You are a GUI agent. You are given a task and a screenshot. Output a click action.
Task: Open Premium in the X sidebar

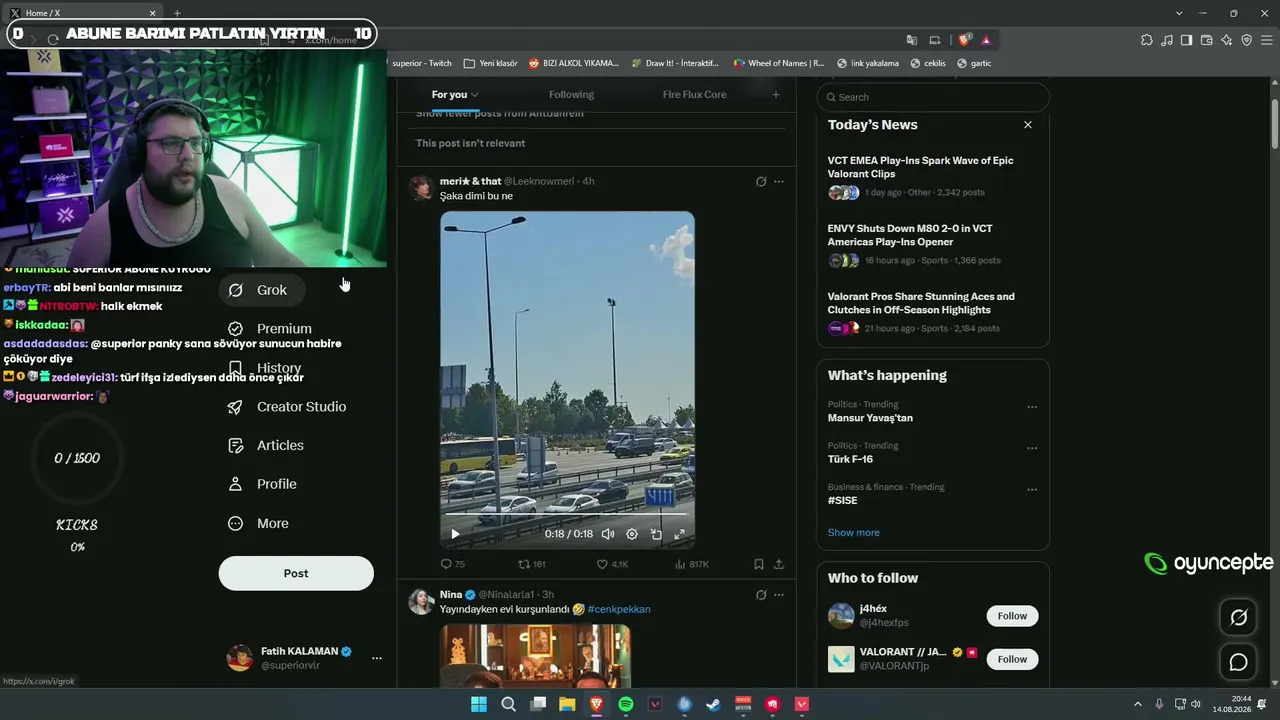click(x=269, y=329)
